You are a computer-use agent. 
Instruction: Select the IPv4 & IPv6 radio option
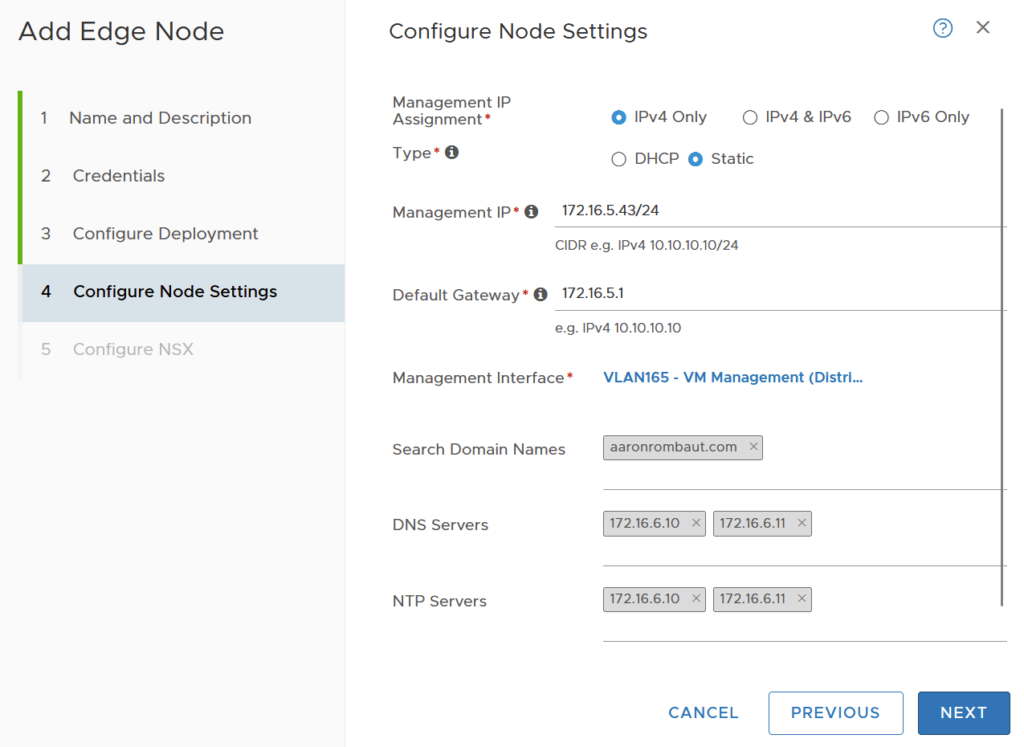tap(750, 118)
